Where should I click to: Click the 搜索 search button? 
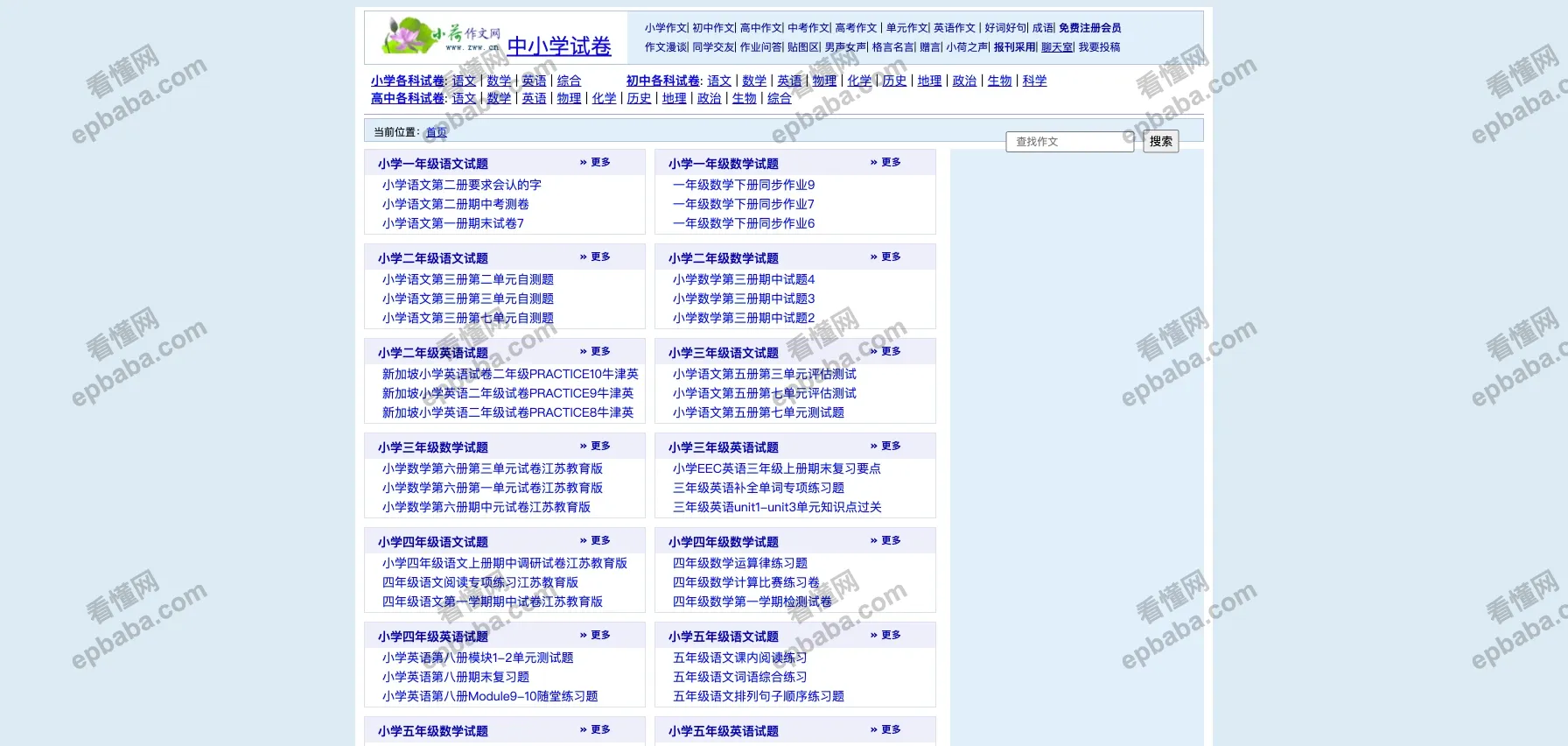(x=1161, y=142)
